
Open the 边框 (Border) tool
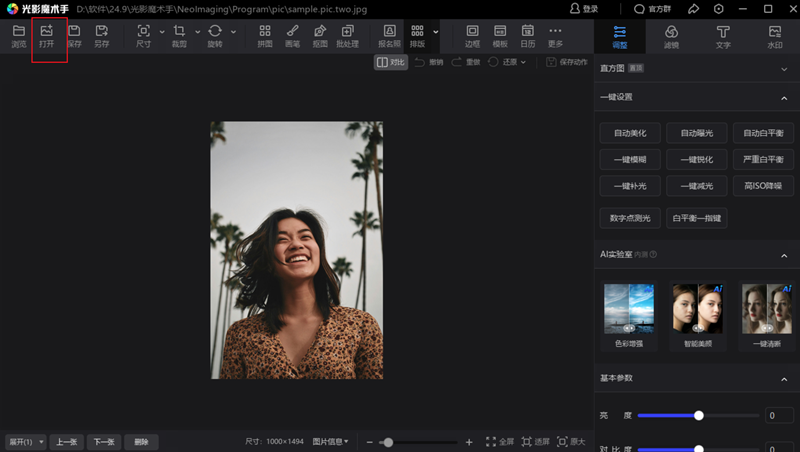[473, 36]
